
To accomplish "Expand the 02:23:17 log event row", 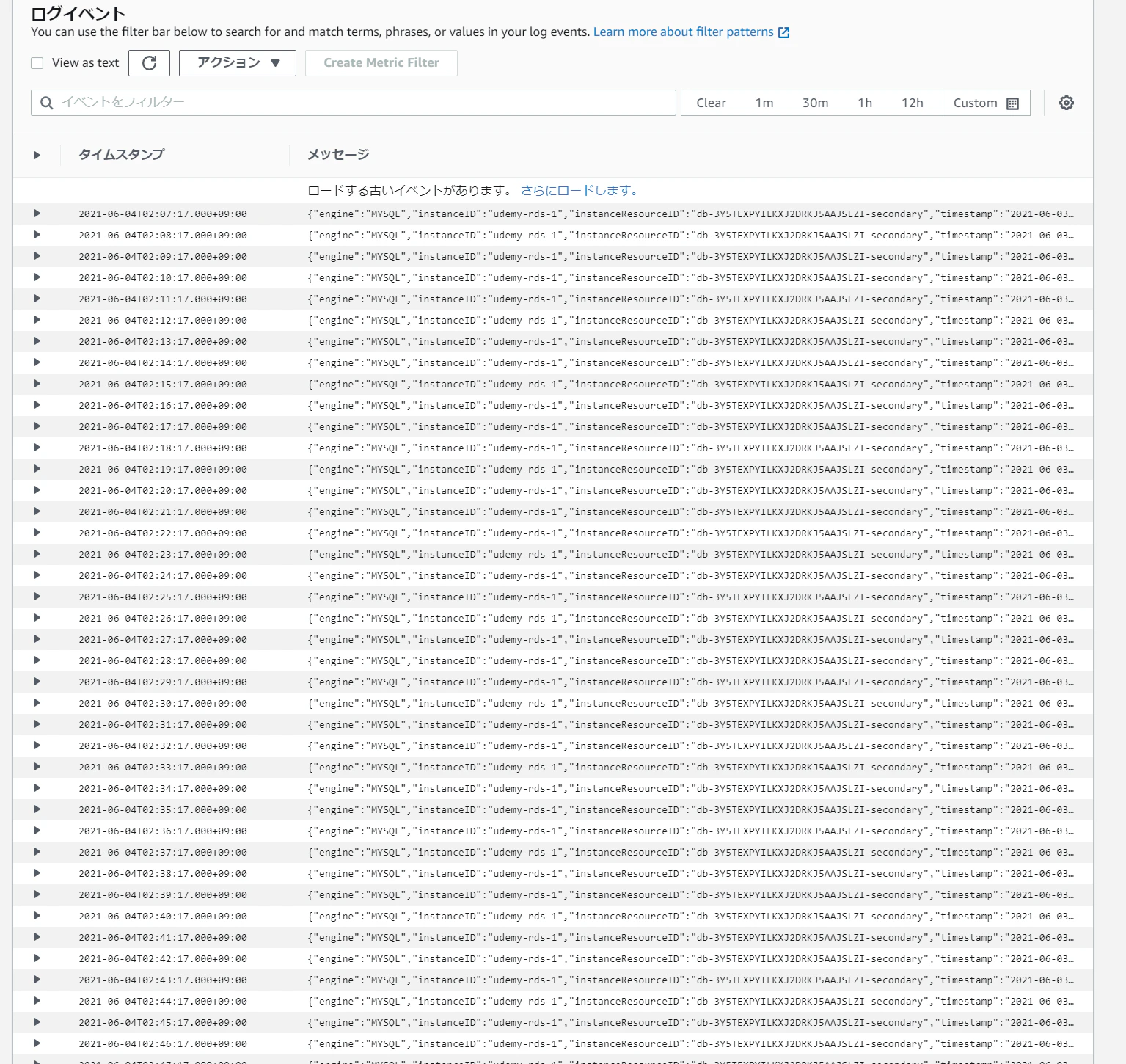I will 37,554.
